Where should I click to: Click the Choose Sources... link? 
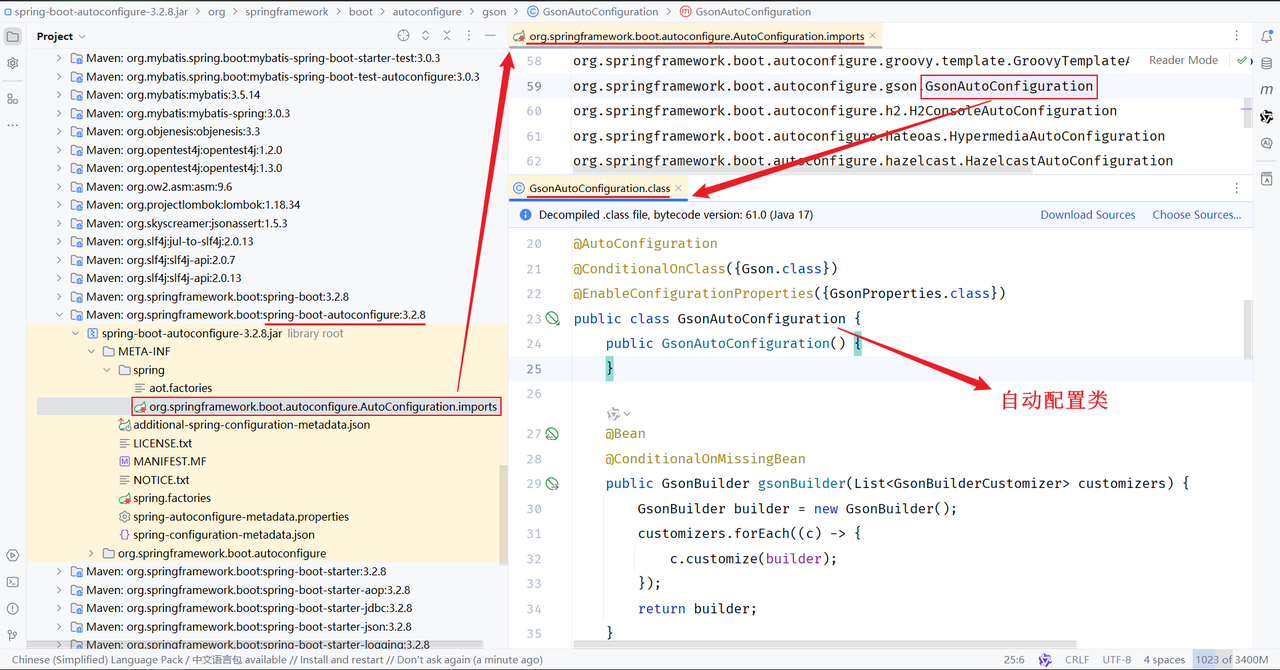tap(1196, 215)
